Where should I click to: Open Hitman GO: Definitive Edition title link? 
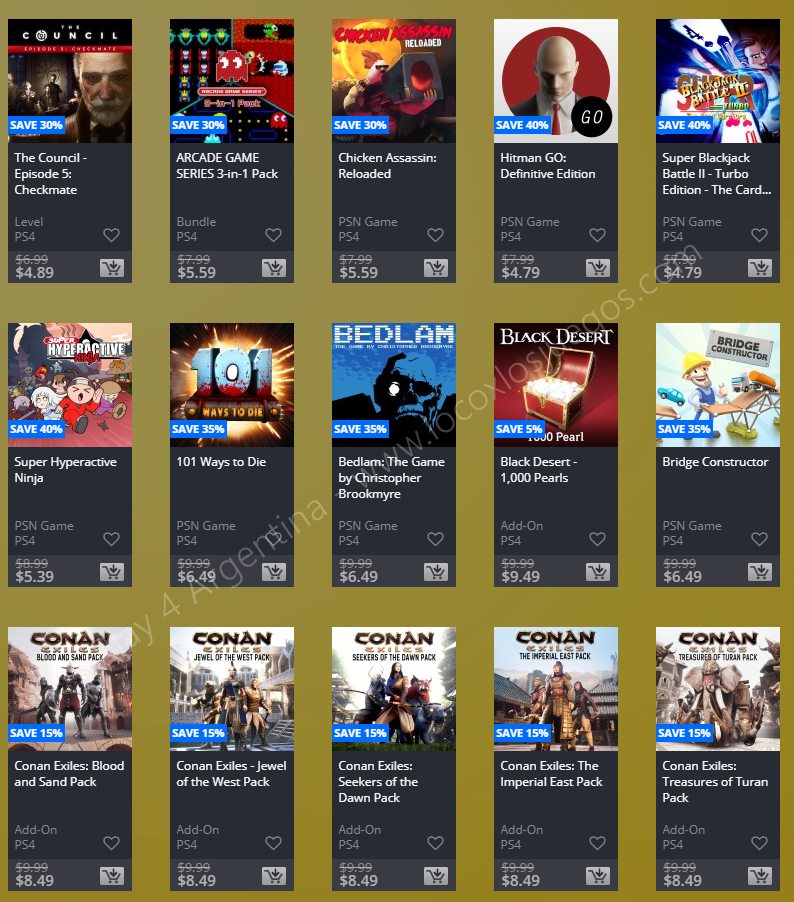pyautogui.click(x=548, y=166)
